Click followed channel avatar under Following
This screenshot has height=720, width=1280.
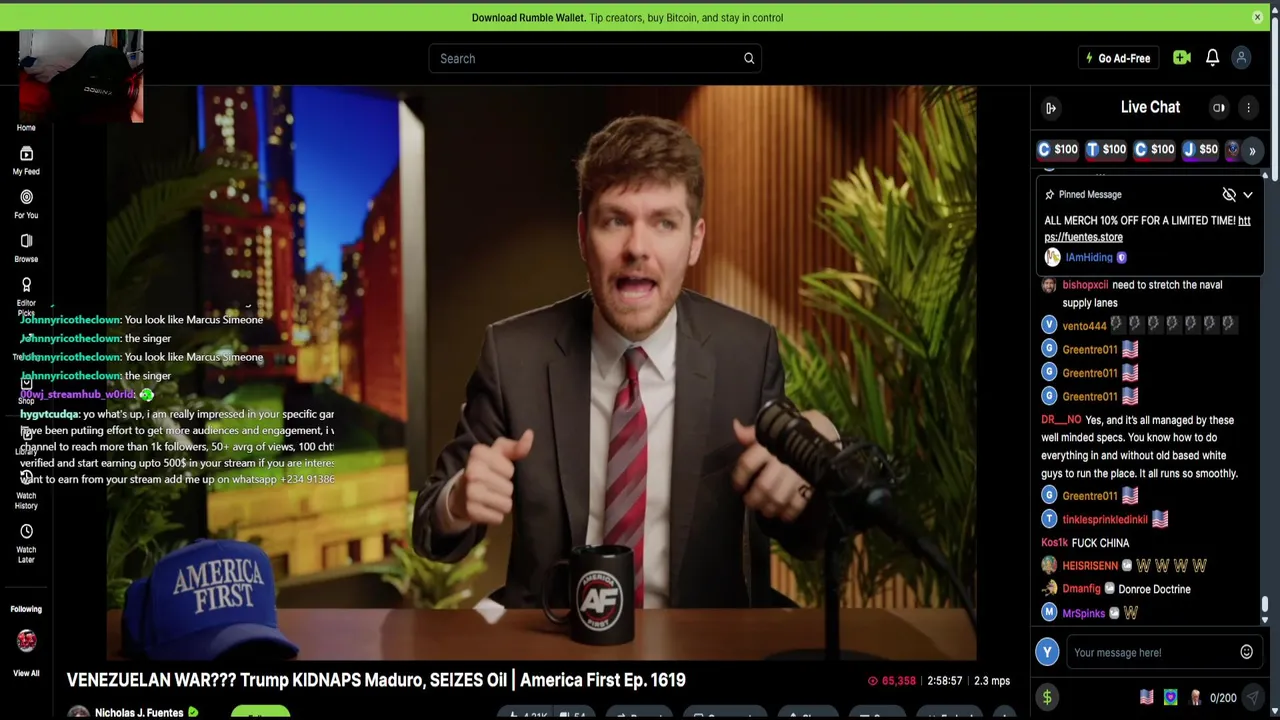(x=26, y=640)
